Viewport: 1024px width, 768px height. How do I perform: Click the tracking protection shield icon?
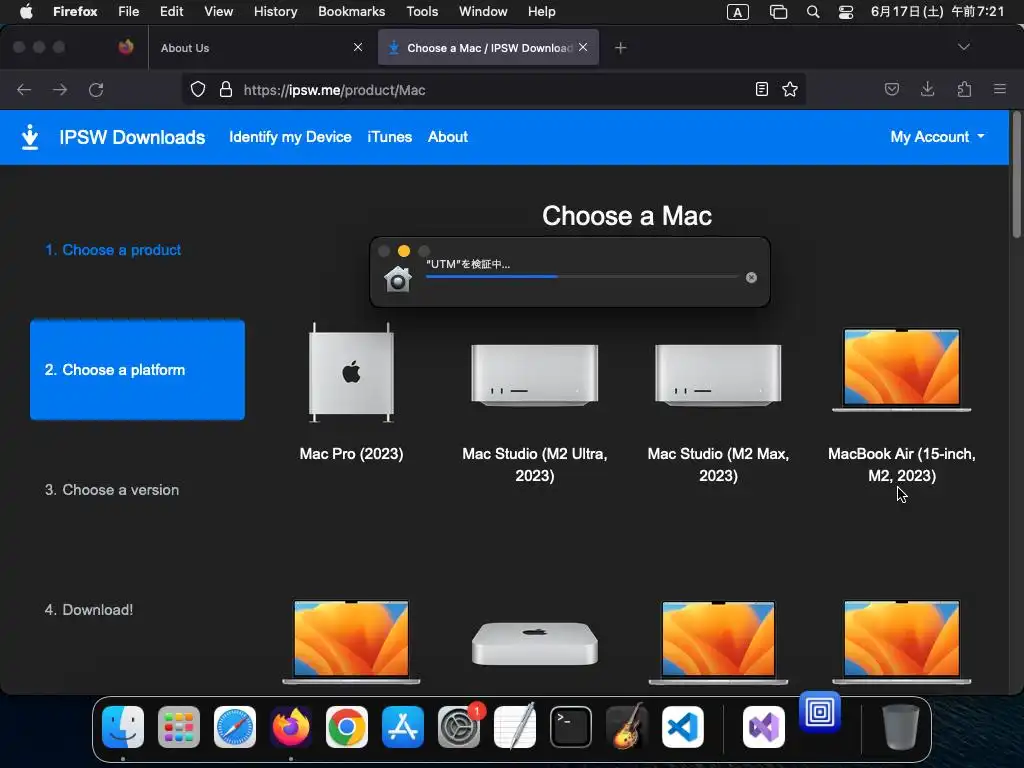pos(198,89)
